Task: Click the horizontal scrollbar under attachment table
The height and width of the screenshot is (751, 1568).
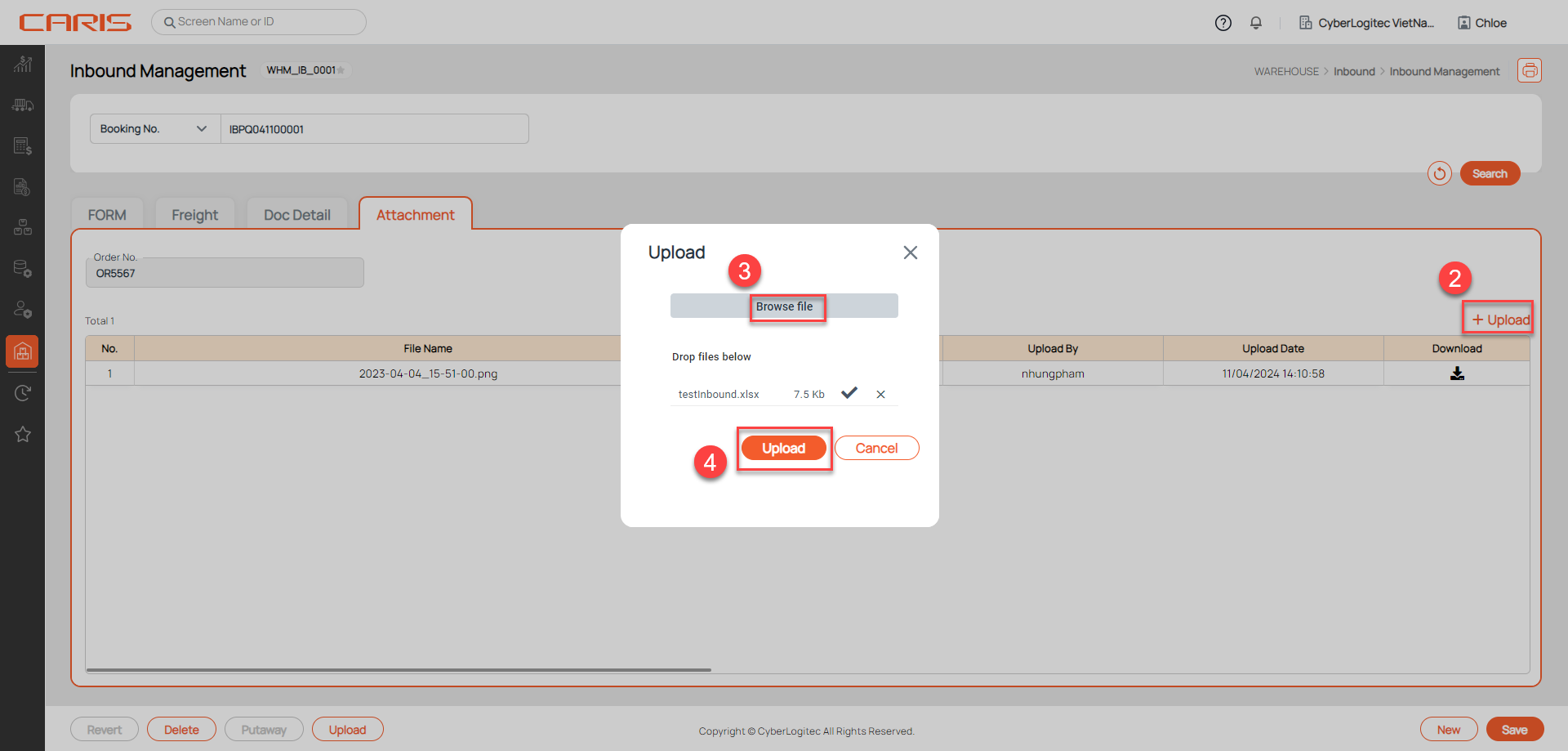Action: 399,670
